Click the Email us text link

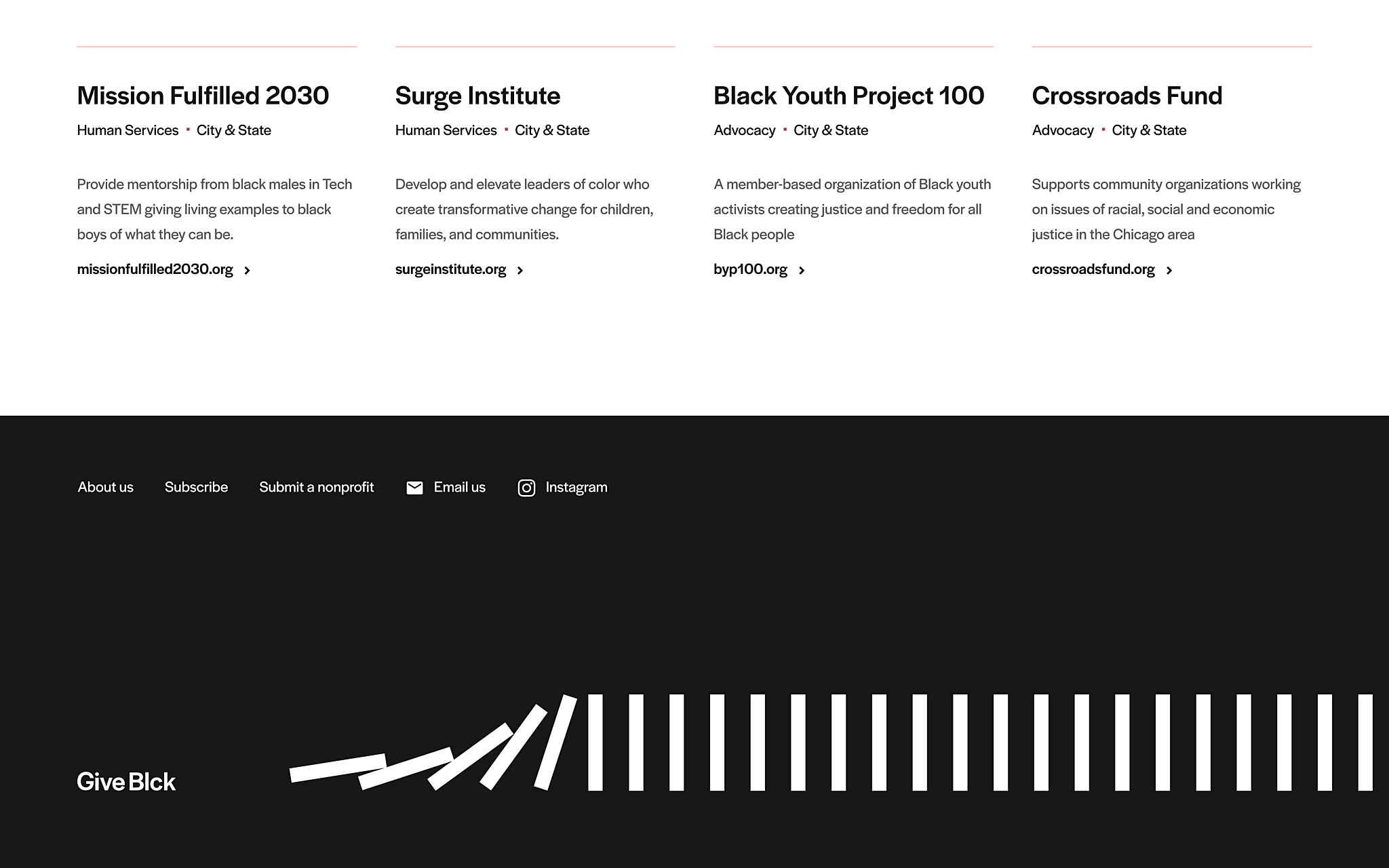click(460, 487)
